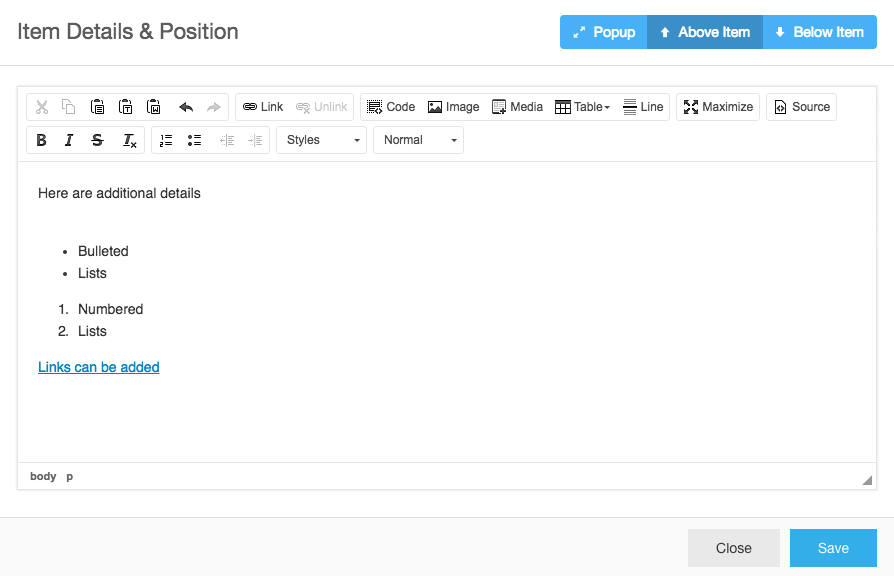Click the Image insert button
This screenshot has height=576, width=894.
pyautogui.click(x=453, y=107)
